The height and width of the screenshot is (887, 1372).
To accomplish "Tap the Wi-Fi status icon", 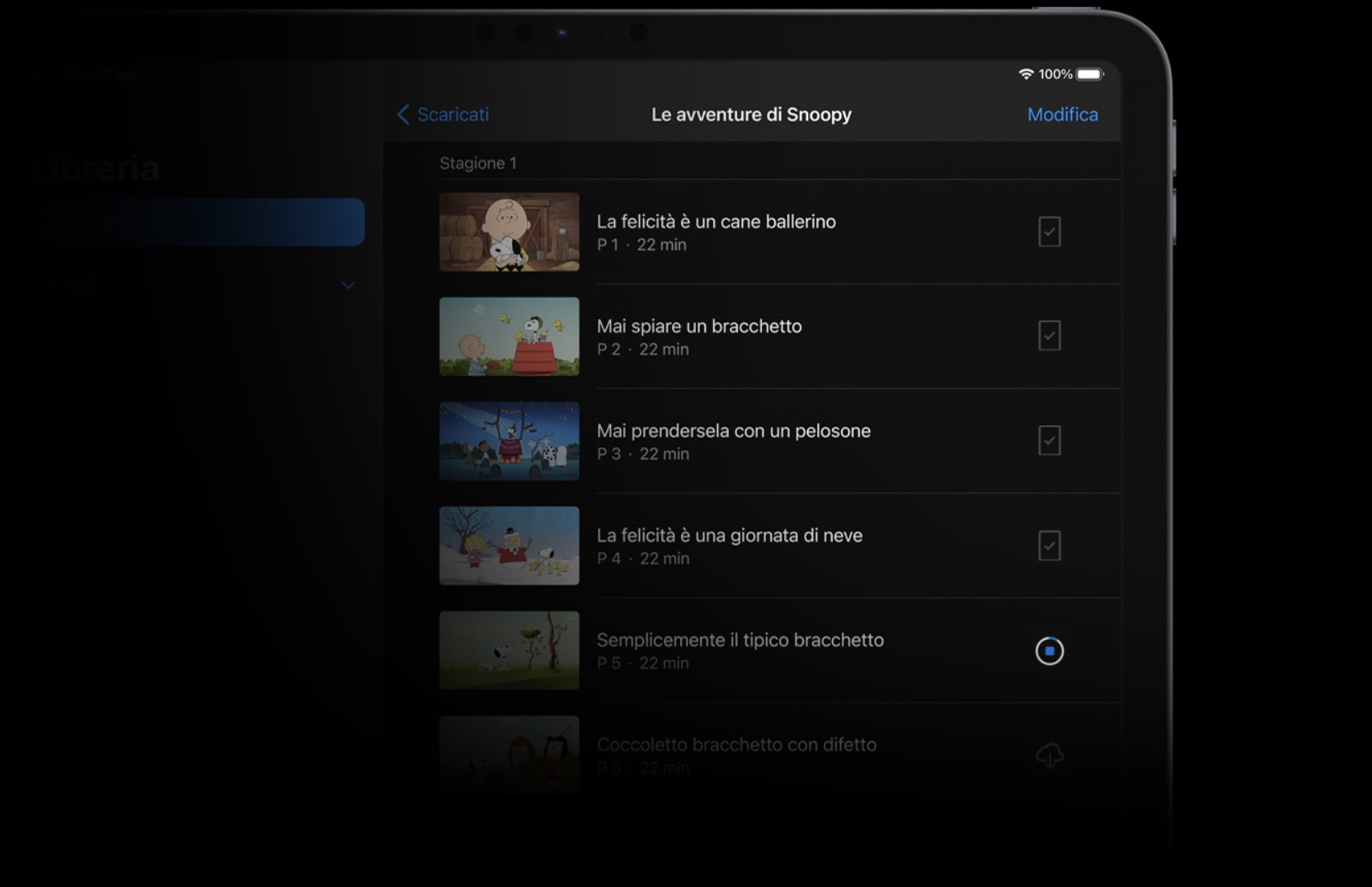I will (1026, 74).
